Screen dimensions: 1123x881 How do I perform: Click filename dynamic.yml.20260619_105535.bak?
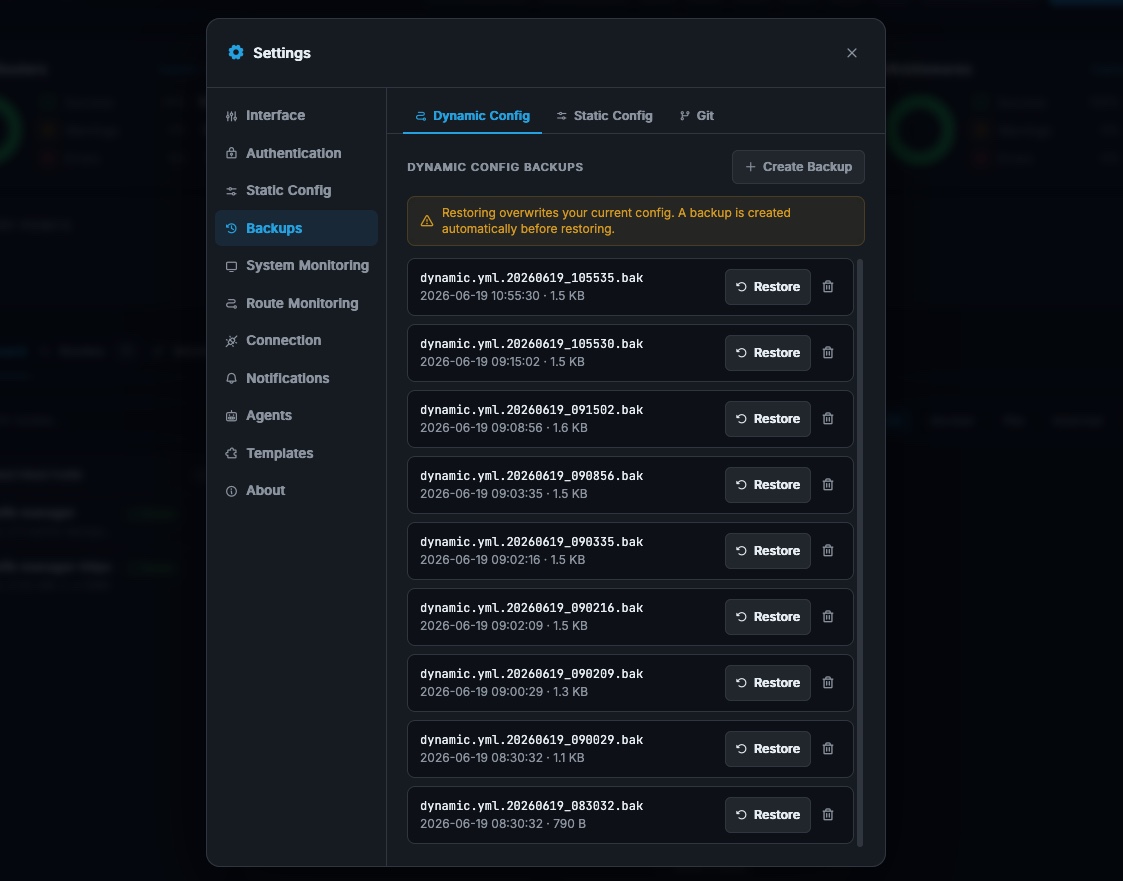pos(531,278)
